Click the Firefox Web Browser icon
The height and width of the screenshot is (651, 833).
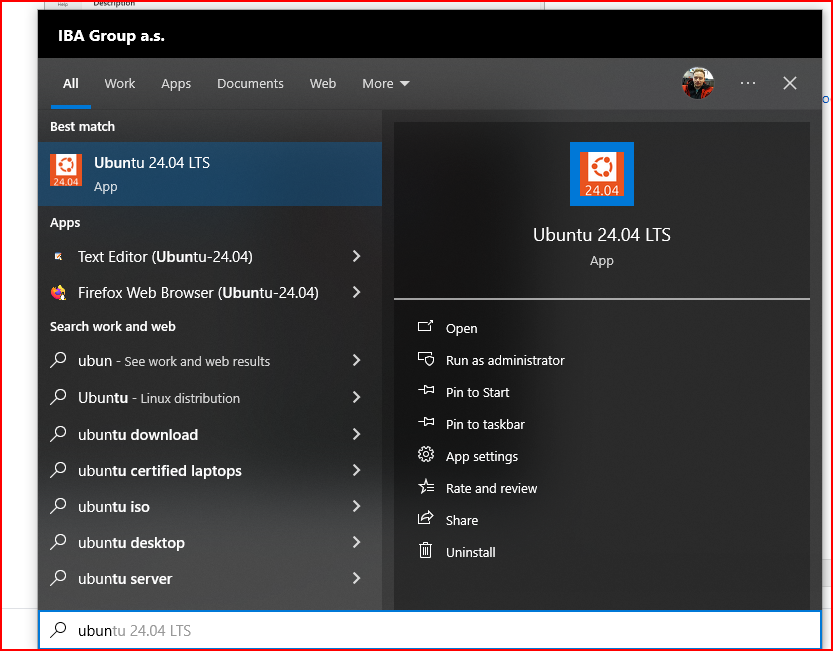pyautogui.click(x=58, y=293)
